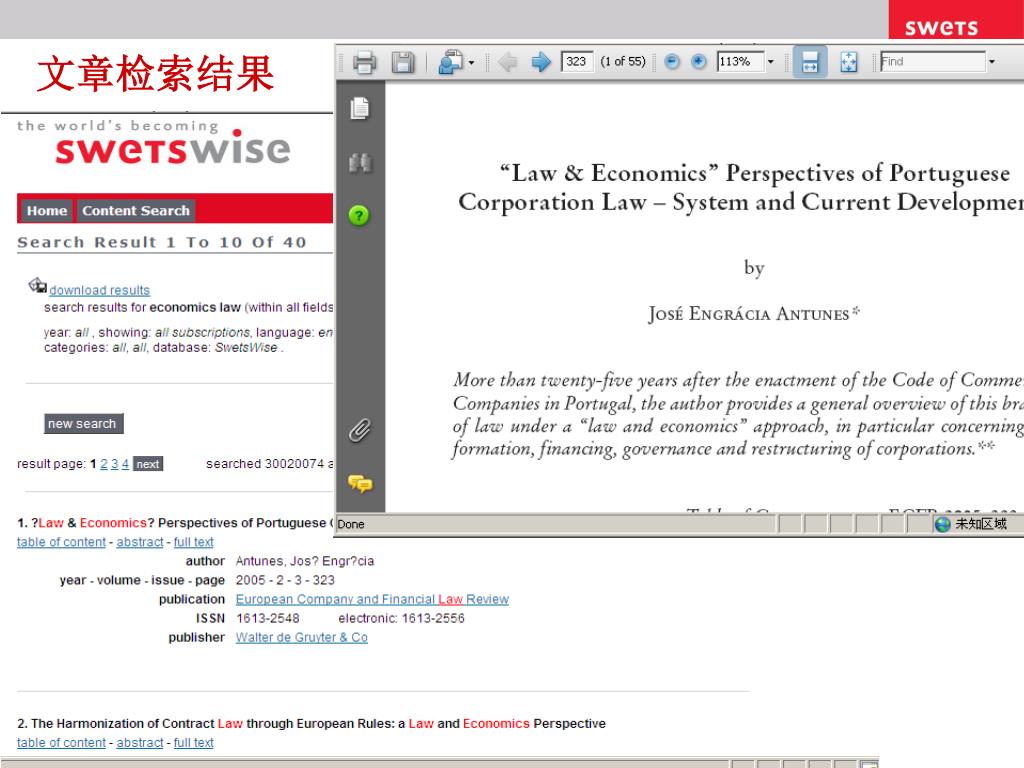This screenshot has height=768, width=1024.
Task: Open the Home tab
Action: pyautogui.click(x=47, y=211)
